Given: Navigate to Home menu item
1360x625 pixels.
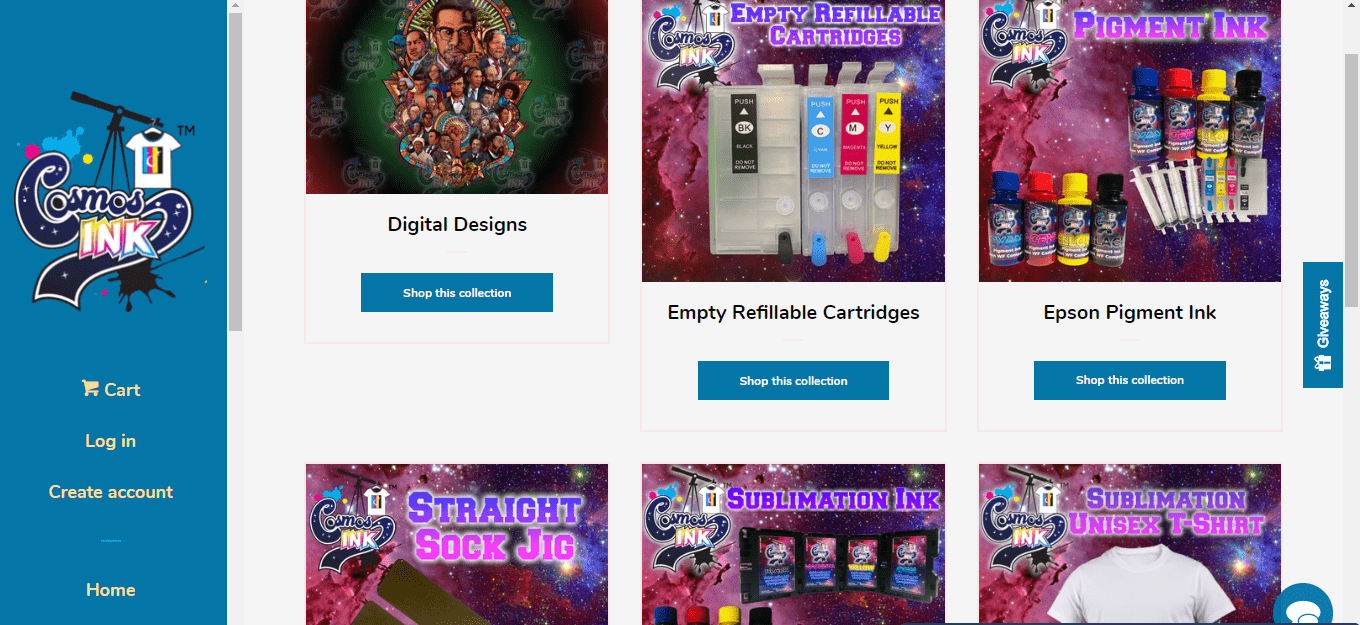Looking at the screenshot, I should click(x=111, y=590).
